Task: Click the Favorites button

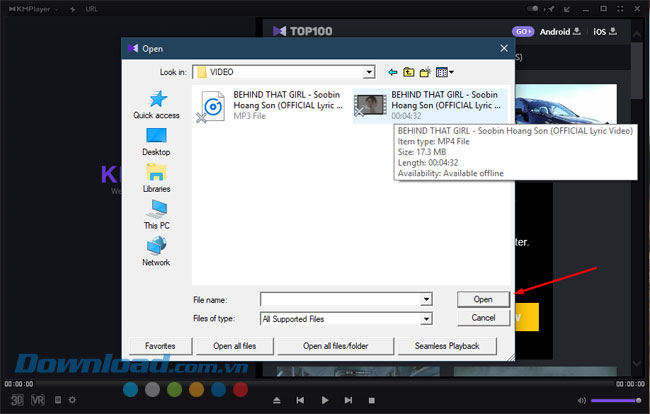Action: point(160,346)
